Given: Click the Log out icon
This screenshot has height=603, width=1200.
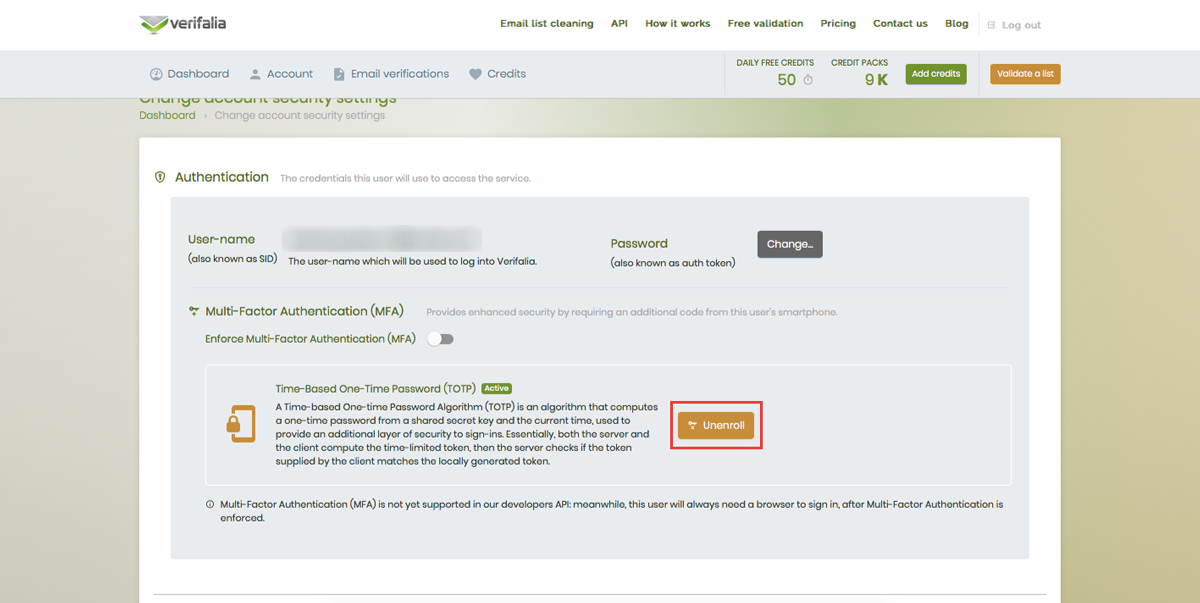Looking at the screenshot, I should 991,25.
